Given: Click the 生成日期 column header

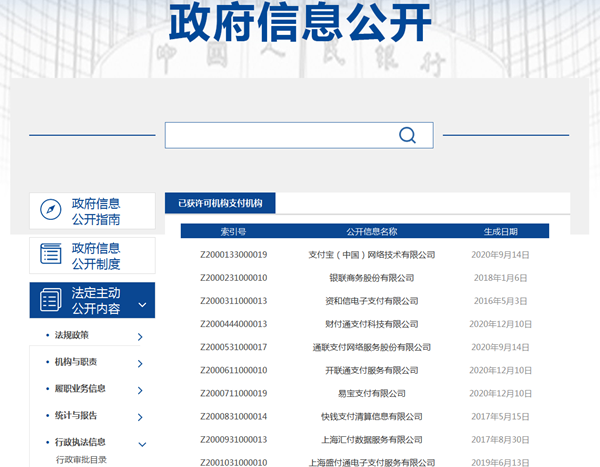Looking at the screenshot, I should [500, 232].
